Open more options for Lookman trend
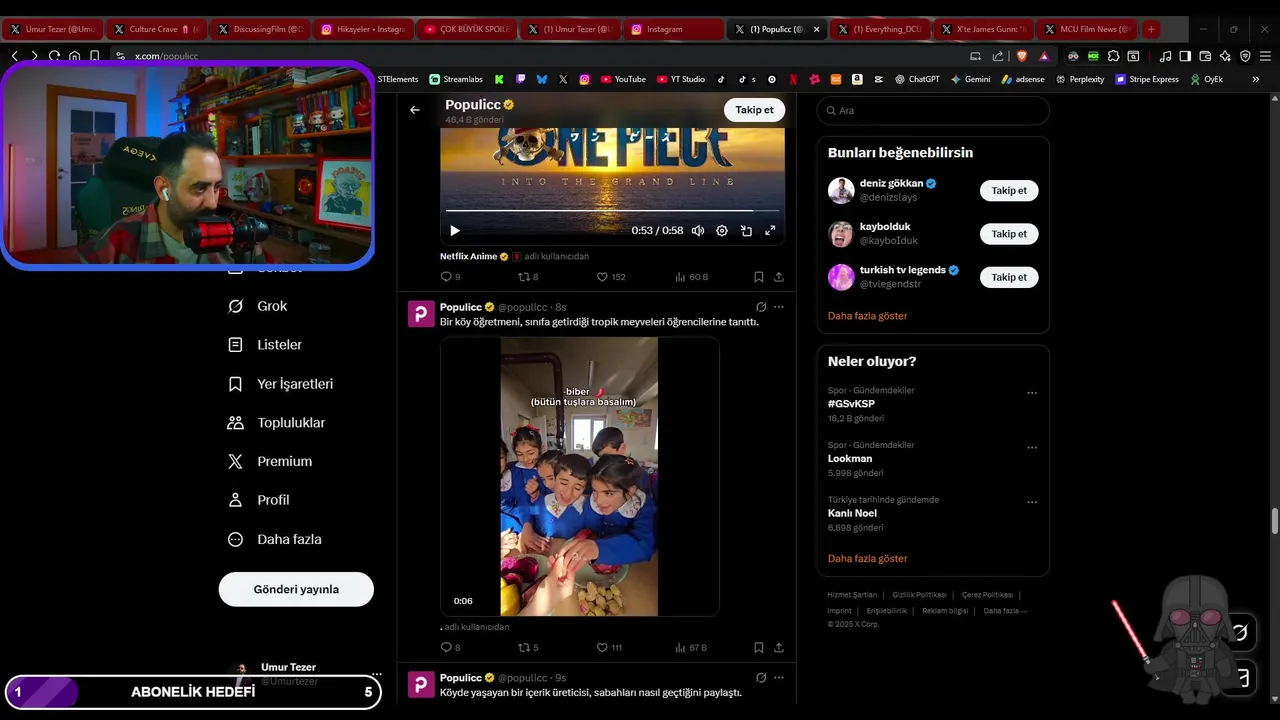The height and width of the screenshot is (720, 1280). click(1032, 448)
